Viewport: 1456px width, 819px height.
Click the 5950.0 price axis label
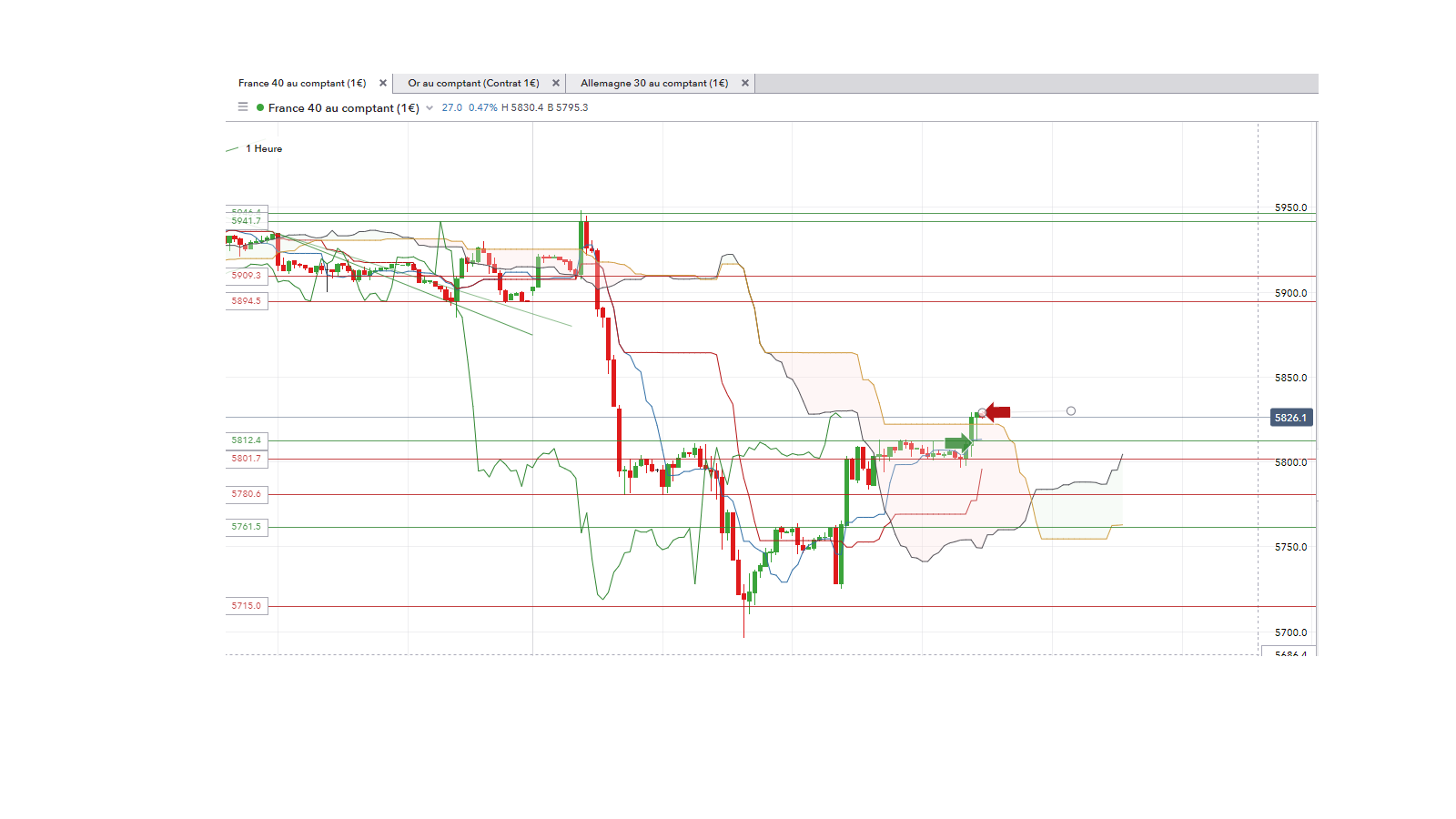1290,207
